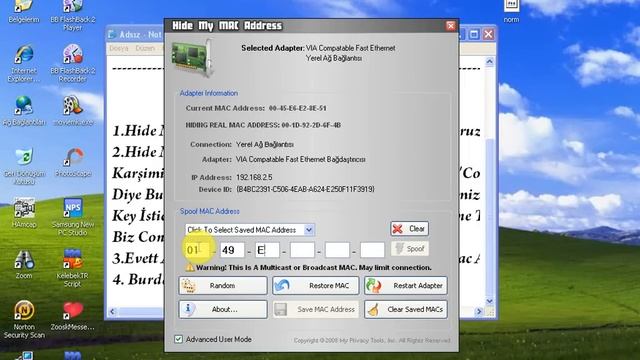Open KelebekTR Script desktop icon
Image resolution: width=640 pixels, height=360 pixels.
tap(73, 268)
